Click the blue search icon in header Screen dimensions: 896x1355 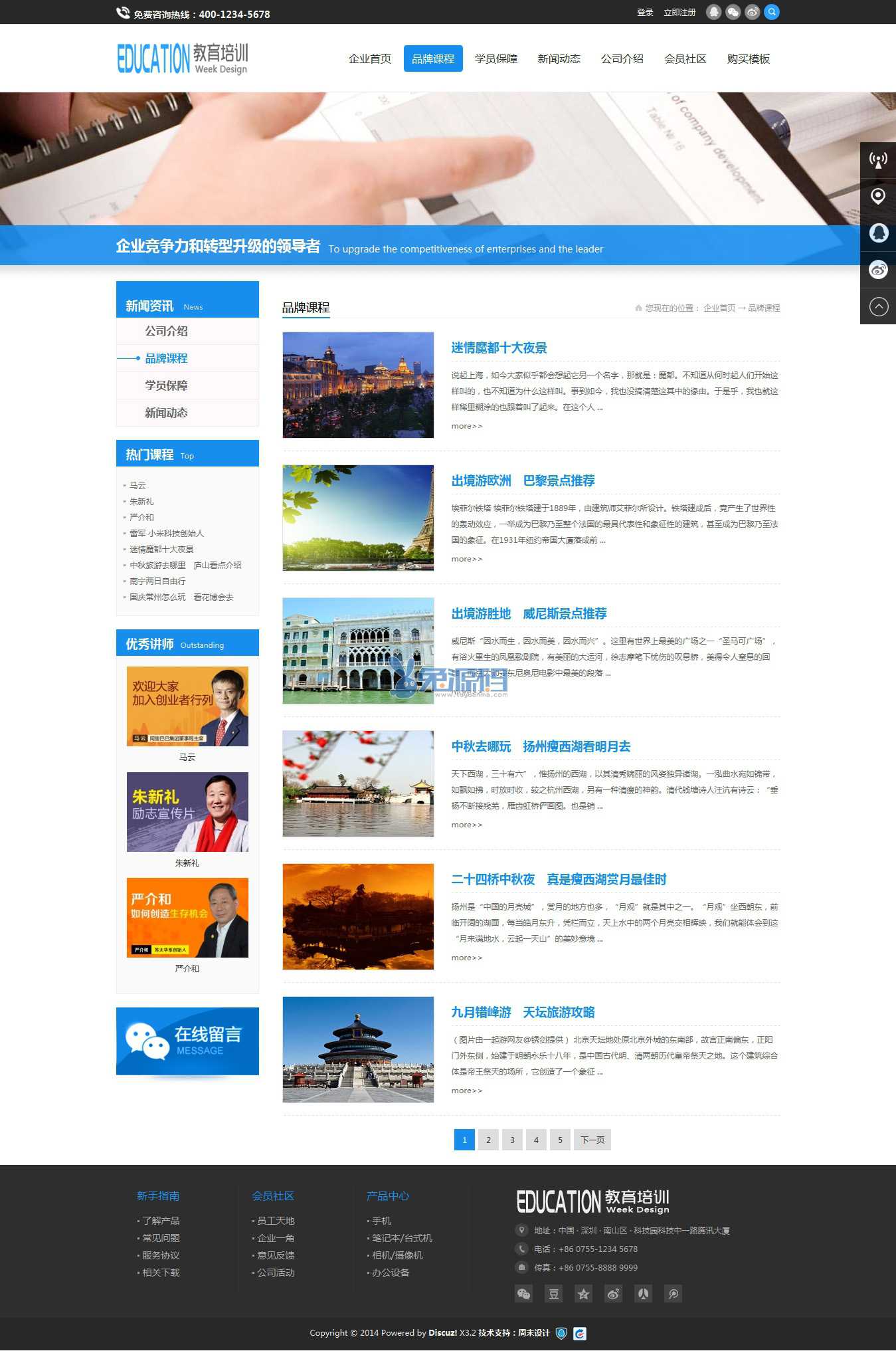coord(771,13)
